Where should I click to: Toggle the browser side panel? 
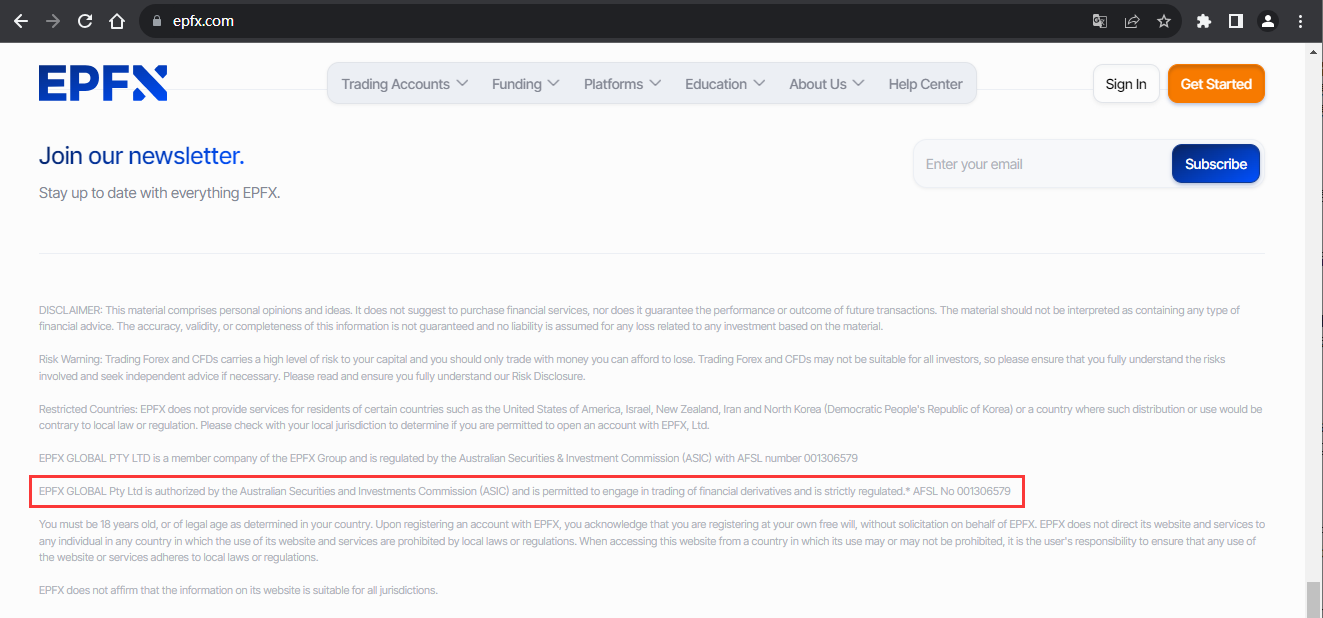click(x=1236, y=20)
